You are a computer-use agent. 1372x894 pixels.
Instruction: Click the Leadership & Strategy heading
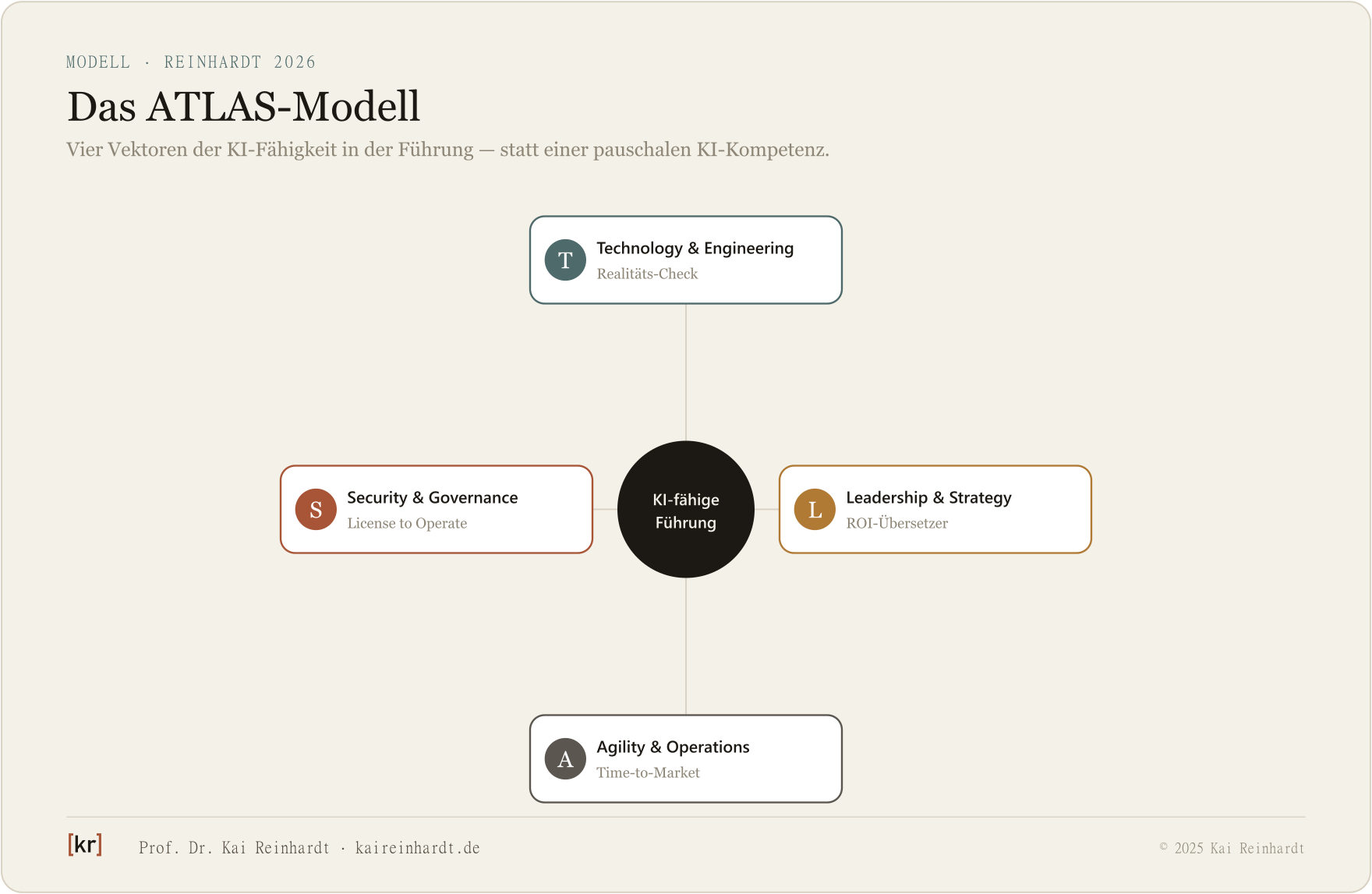click(x=929, y=498)
